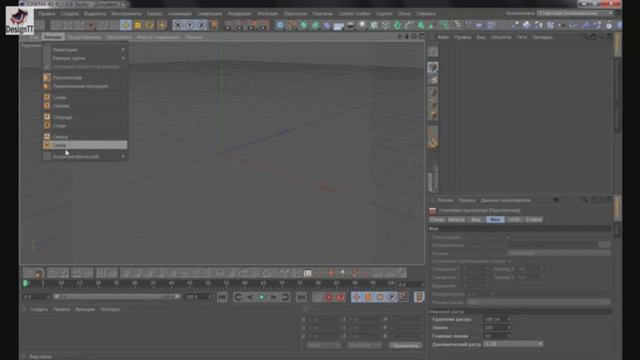This screenshot has height=360, width=640.
Task: Open first coordinate manager dropdown beside Применить
Action: click(324, 345)
